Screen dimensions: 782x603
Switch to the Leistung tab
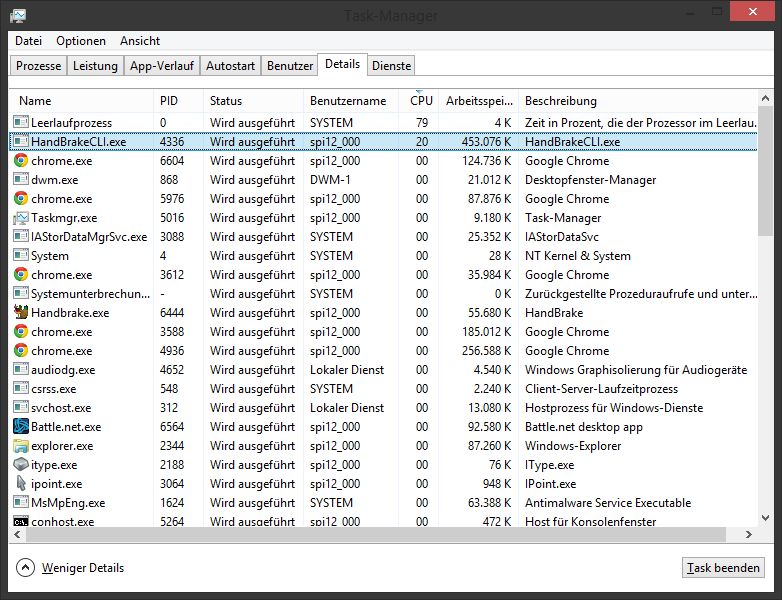click(x=95, y=65)
